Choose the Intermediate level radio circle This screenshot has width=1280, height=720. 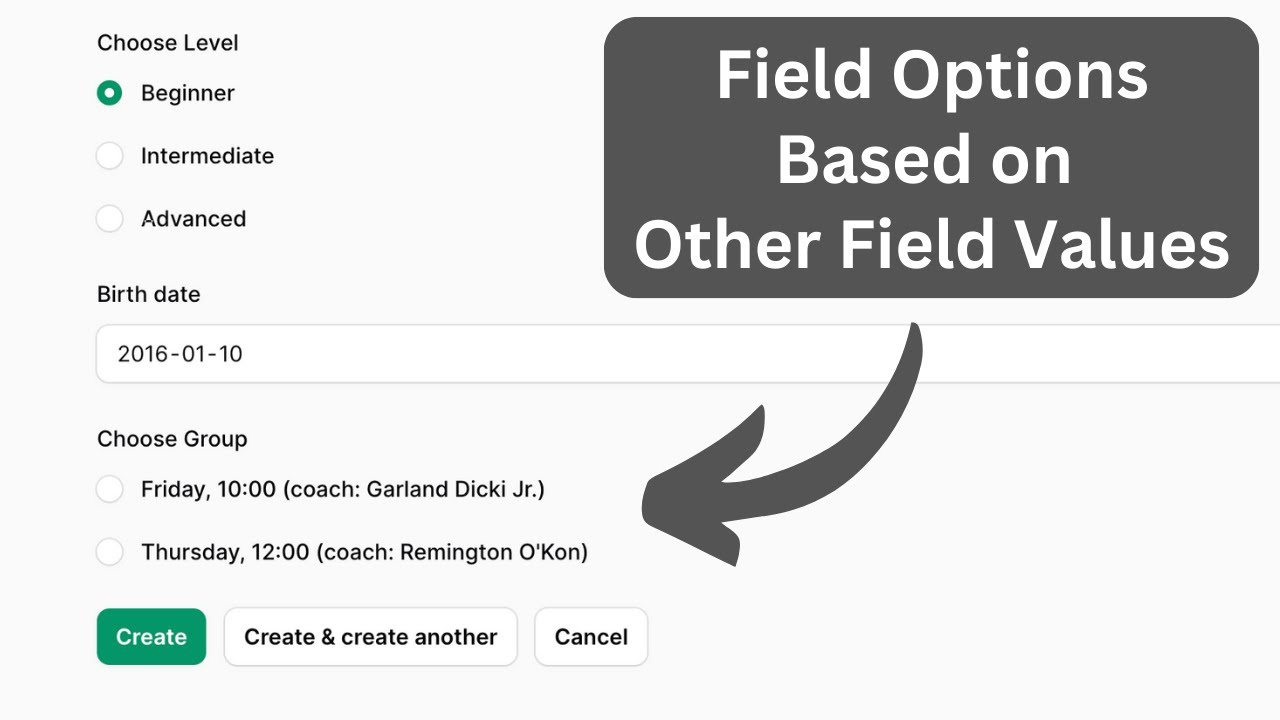[x=109, y=156]
